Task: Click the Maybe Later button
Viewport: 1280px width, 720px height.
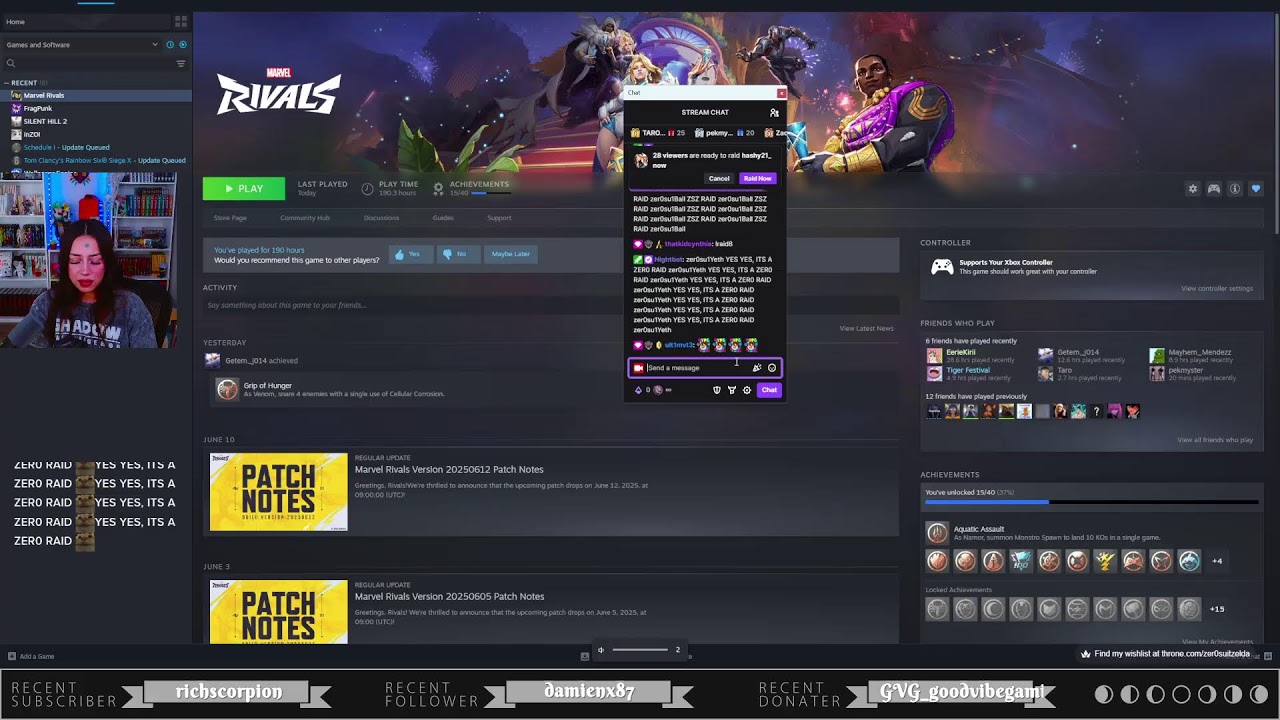Action: click(510, 254)
